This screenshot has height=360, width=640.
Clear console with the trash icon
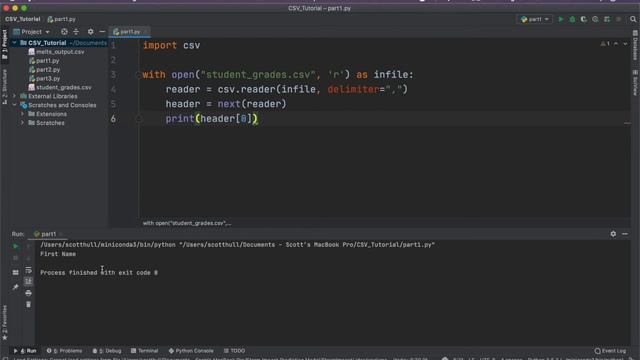point(28,304)
